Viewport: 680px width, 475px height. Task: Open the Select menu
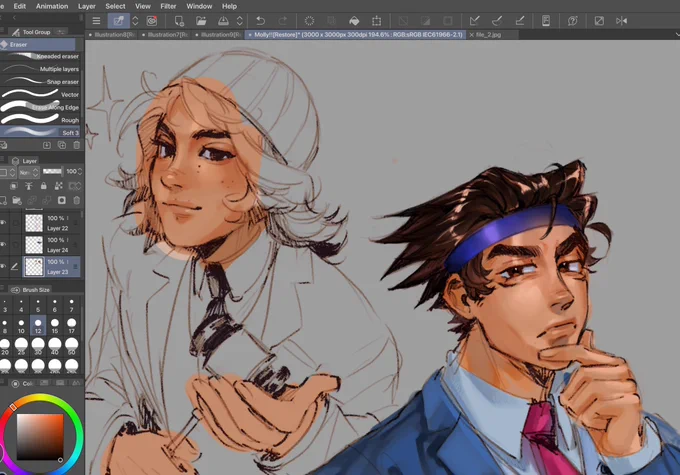coord(115,6)
